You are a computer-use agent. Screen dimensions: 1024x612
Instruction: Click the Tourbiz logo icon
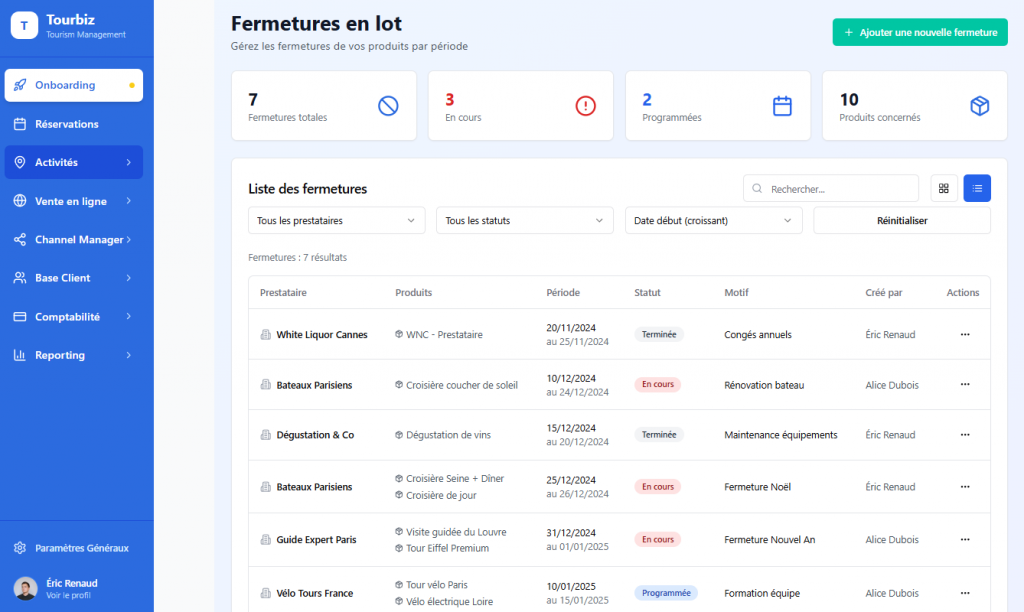point(24,25)
